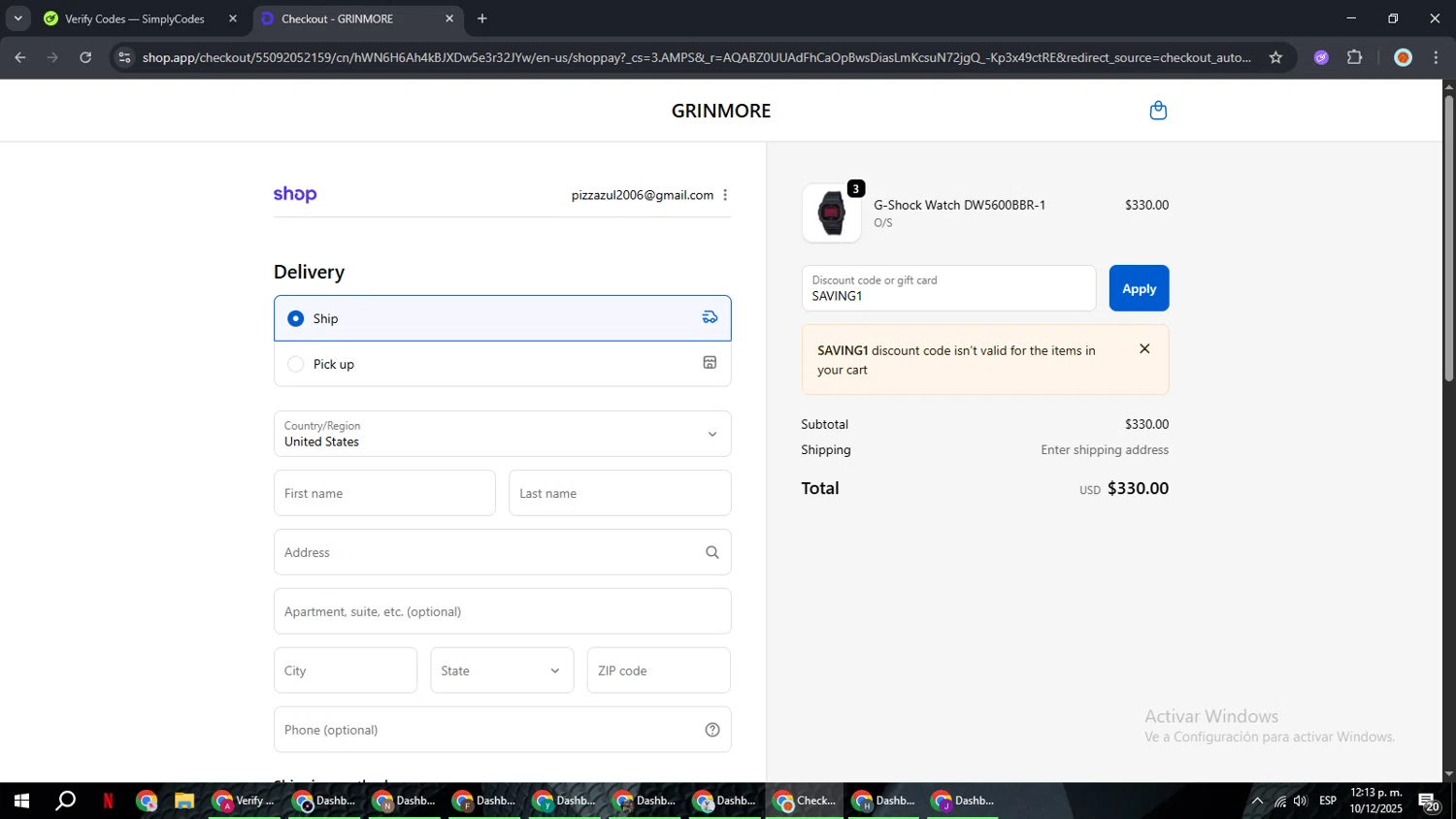Click the phone field help question icon
The width and height of the screenshot is (1456, 819).
(711, 730)
